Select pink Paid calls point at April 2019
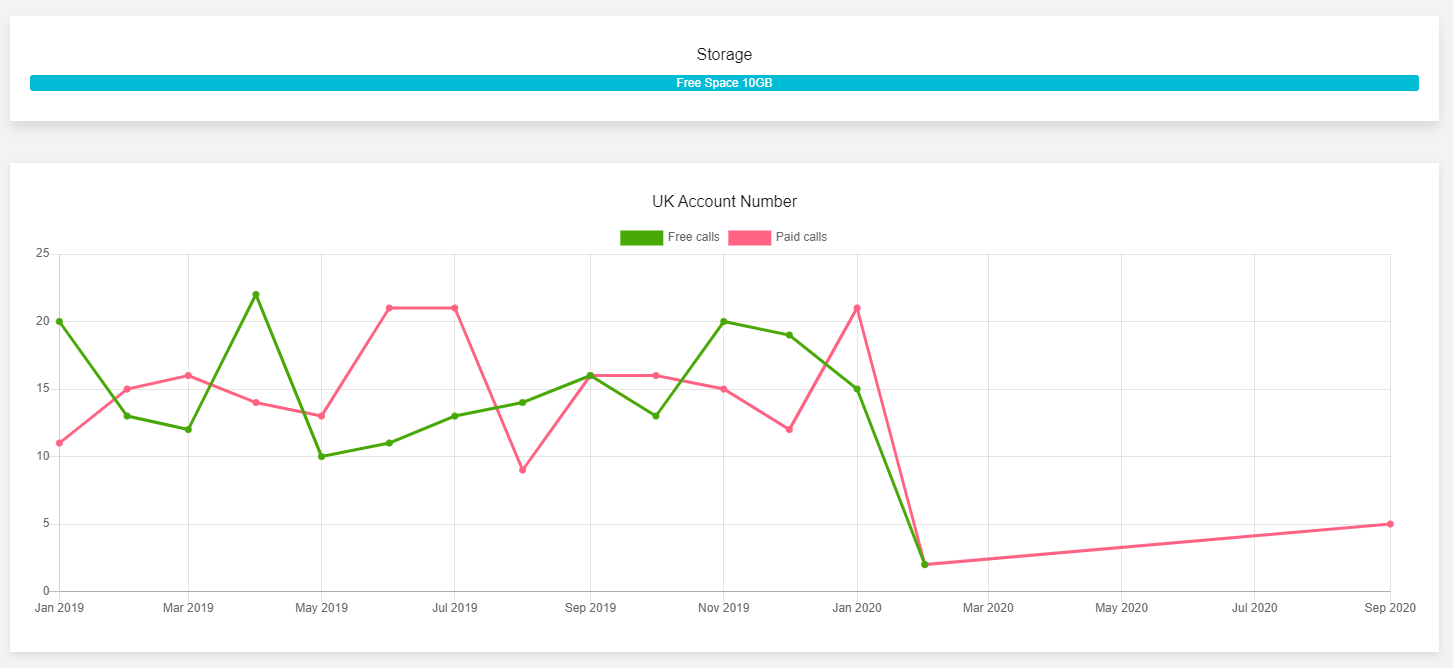The width and height of the screenshot is (1453, 668). pyautogui.click(x=256, y=402)
